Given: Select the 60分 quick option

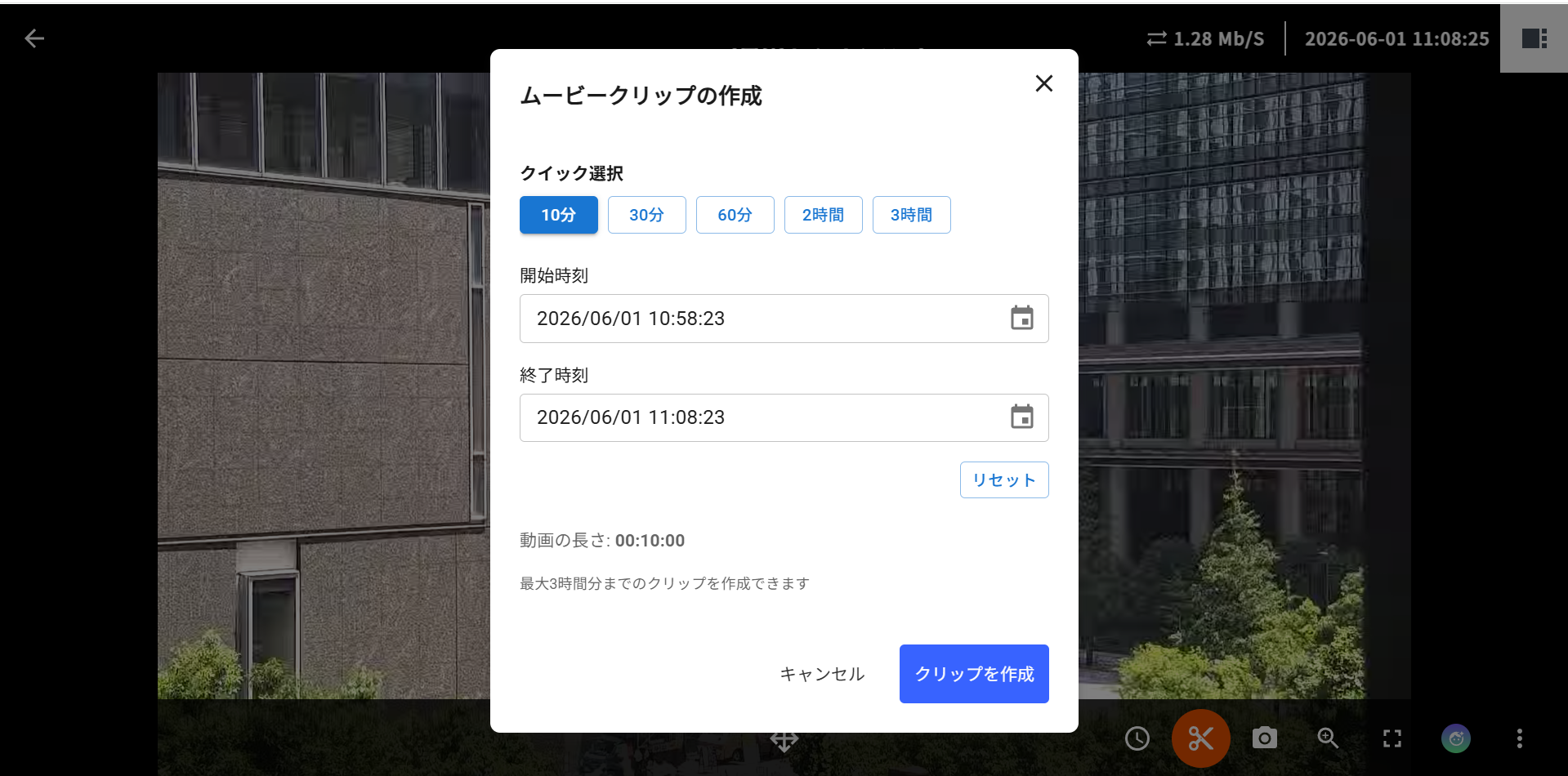Looking at the screenshot, I should tap(735, 215).
